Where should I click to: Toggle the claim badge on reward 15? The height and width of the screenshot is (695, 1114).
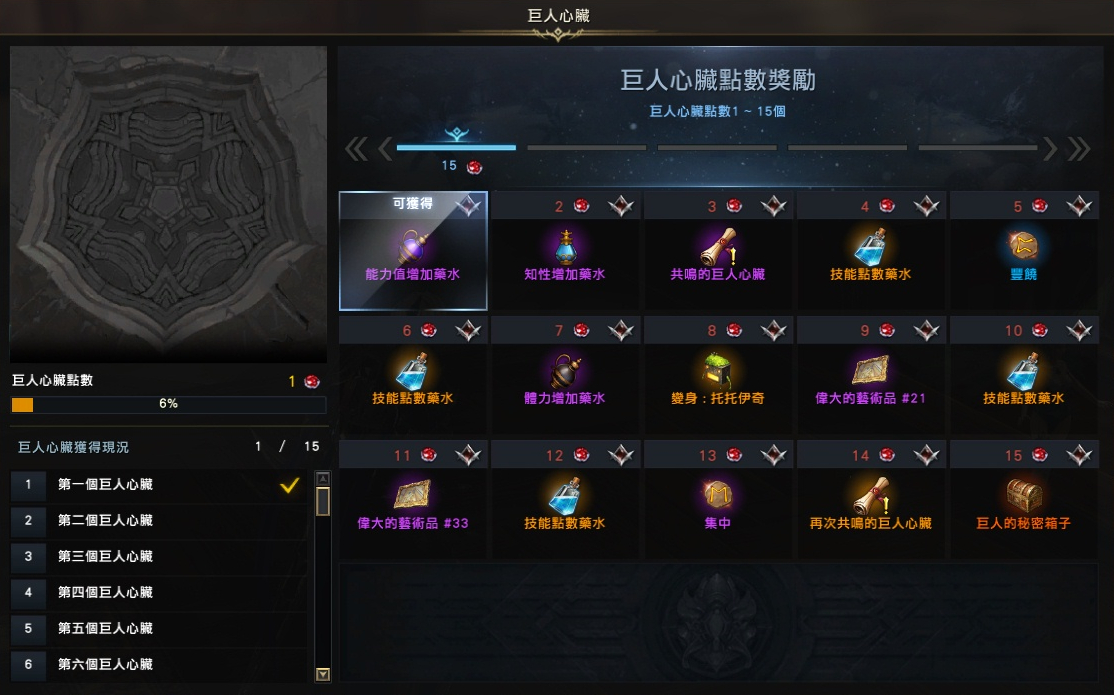1078,455
